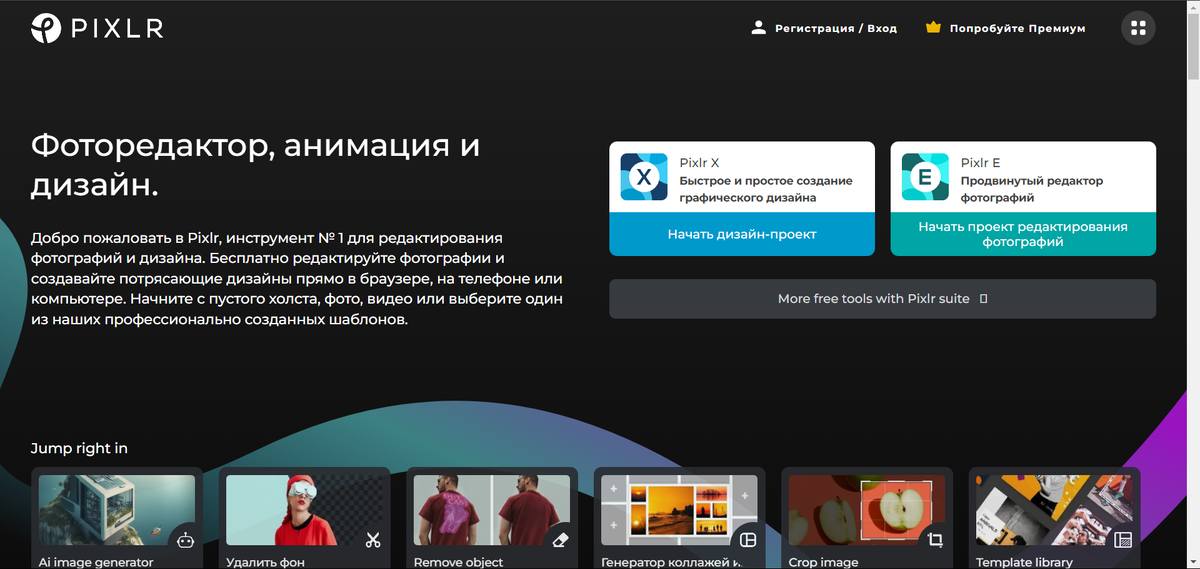The height and width of the screenshot is (569, 1200).
Task: Open the Template library thumbnail
Action: (x=1054, y=510)
